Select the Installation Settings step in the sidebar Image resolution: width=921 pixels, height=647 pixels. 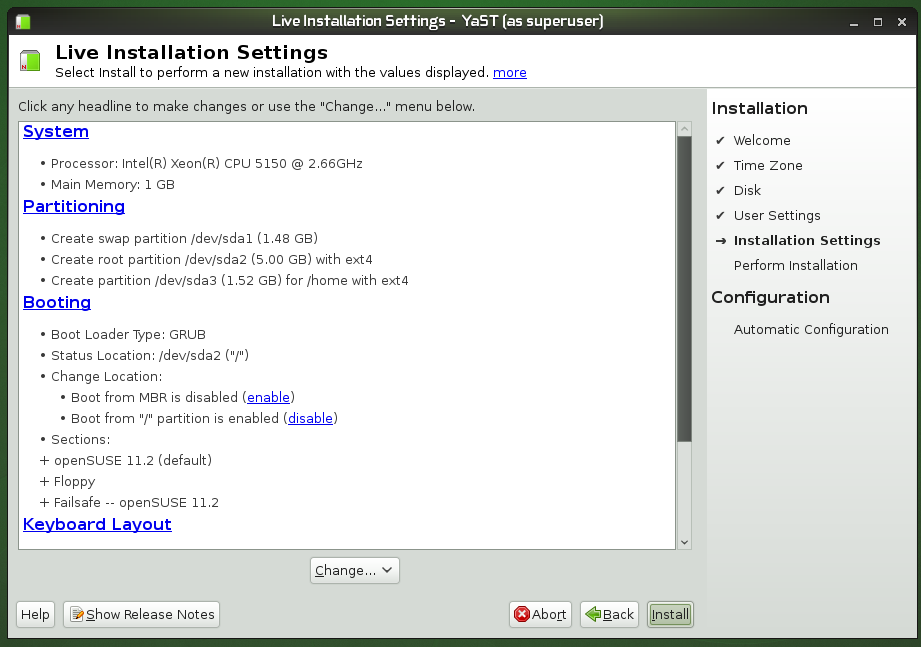[x=807, y=241]
